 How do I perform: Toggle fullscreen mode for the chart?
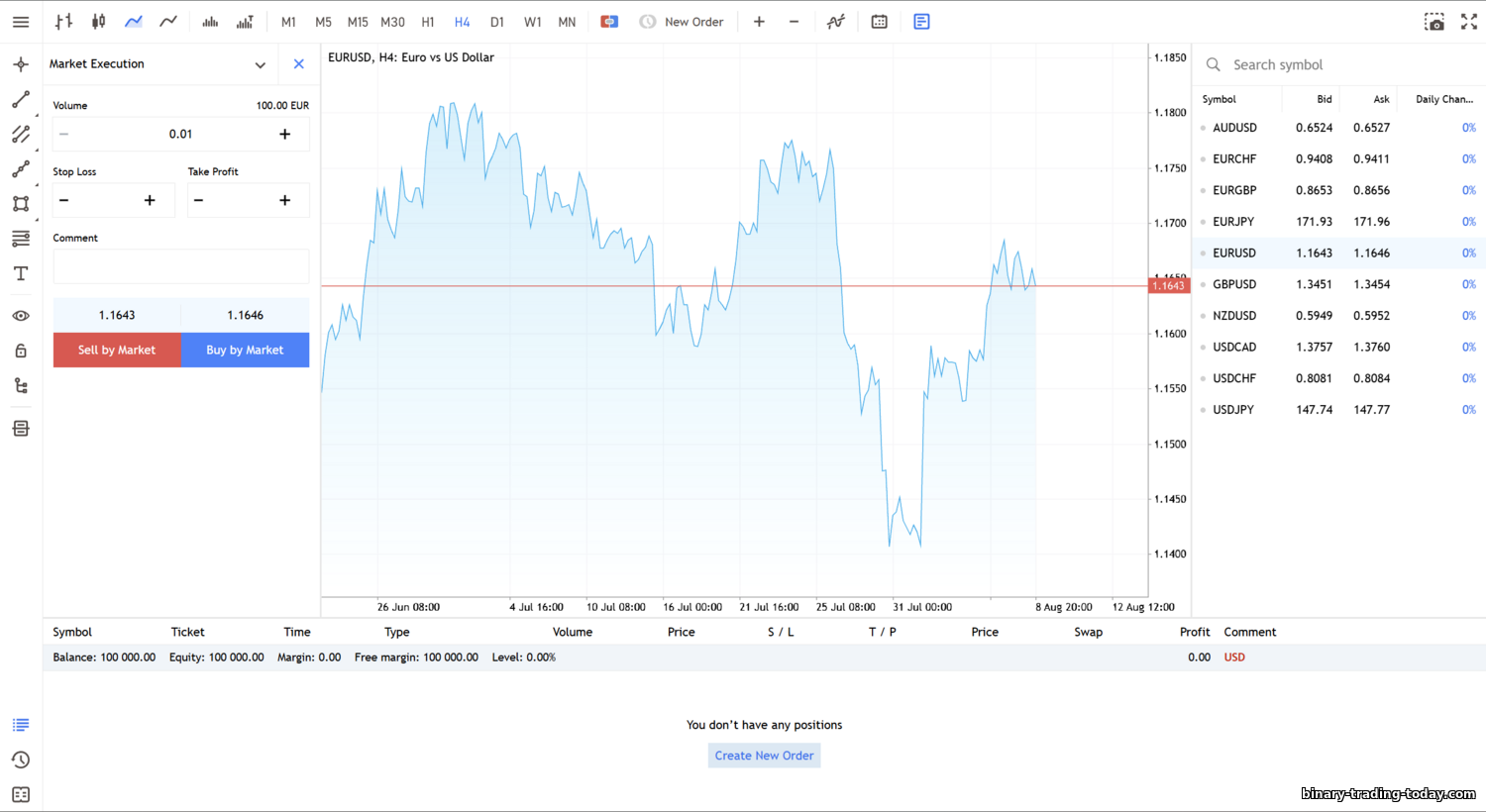coord(1468,22)
